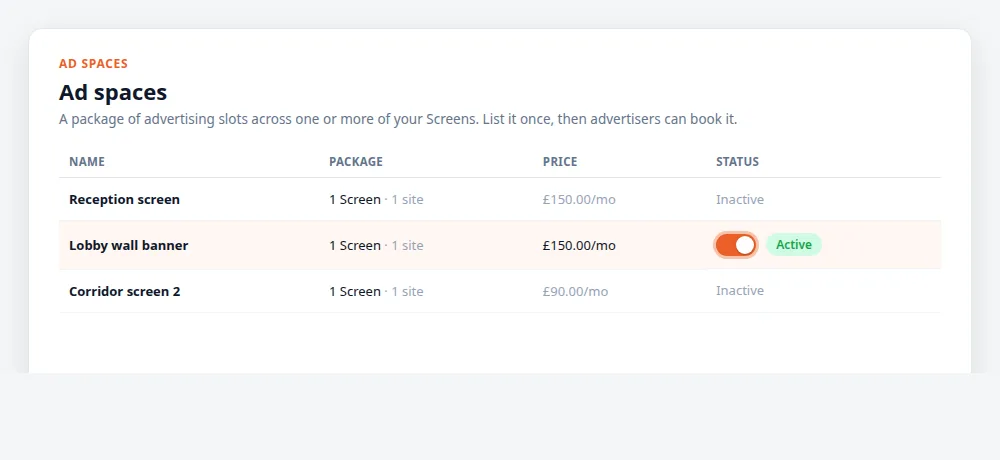The image size is (1000, 460).
Task: Click the NAME column header
Action: coord(87,162)
